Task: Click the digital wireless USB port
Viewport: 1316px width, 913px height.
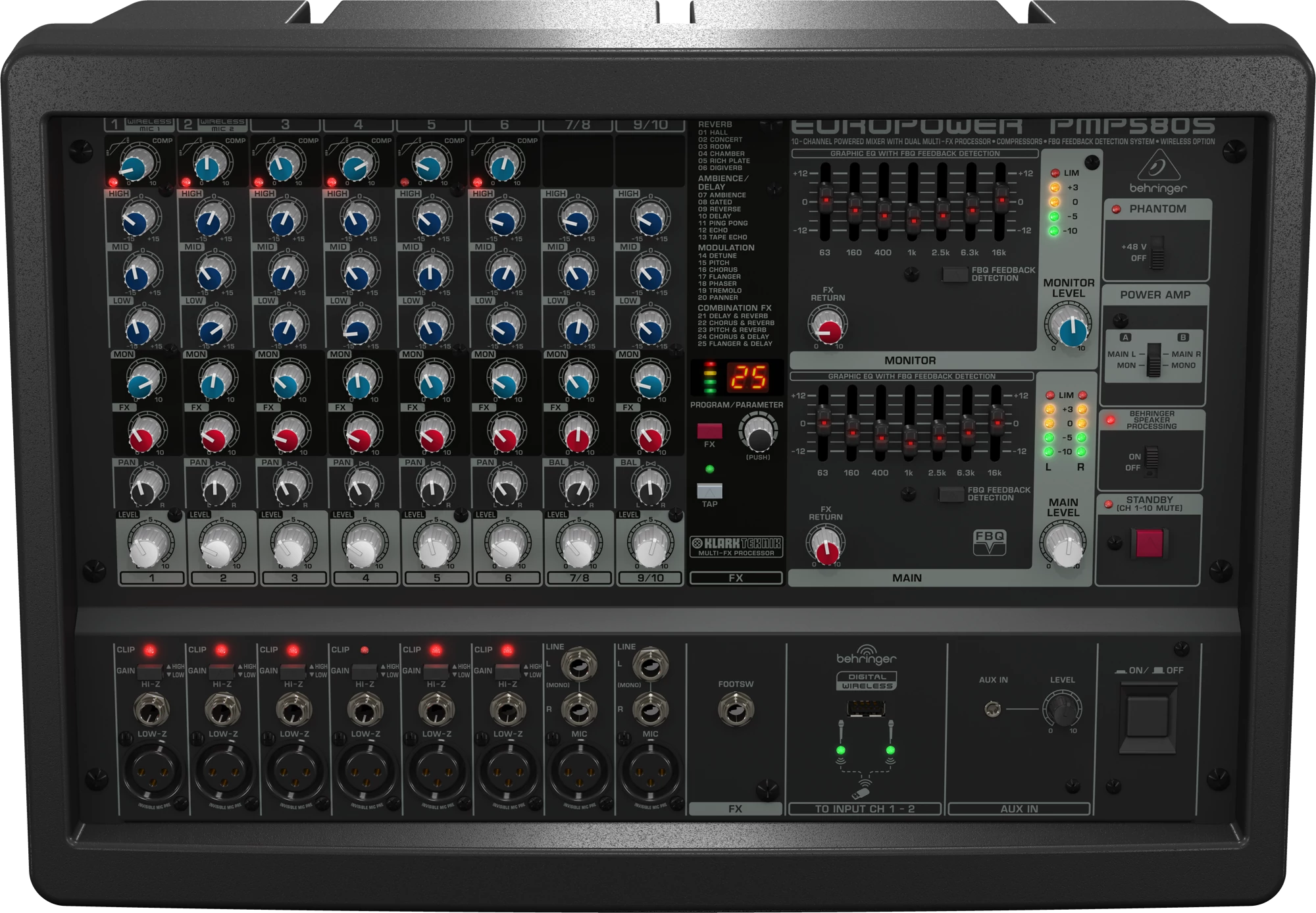Action: tap(865, 709)
